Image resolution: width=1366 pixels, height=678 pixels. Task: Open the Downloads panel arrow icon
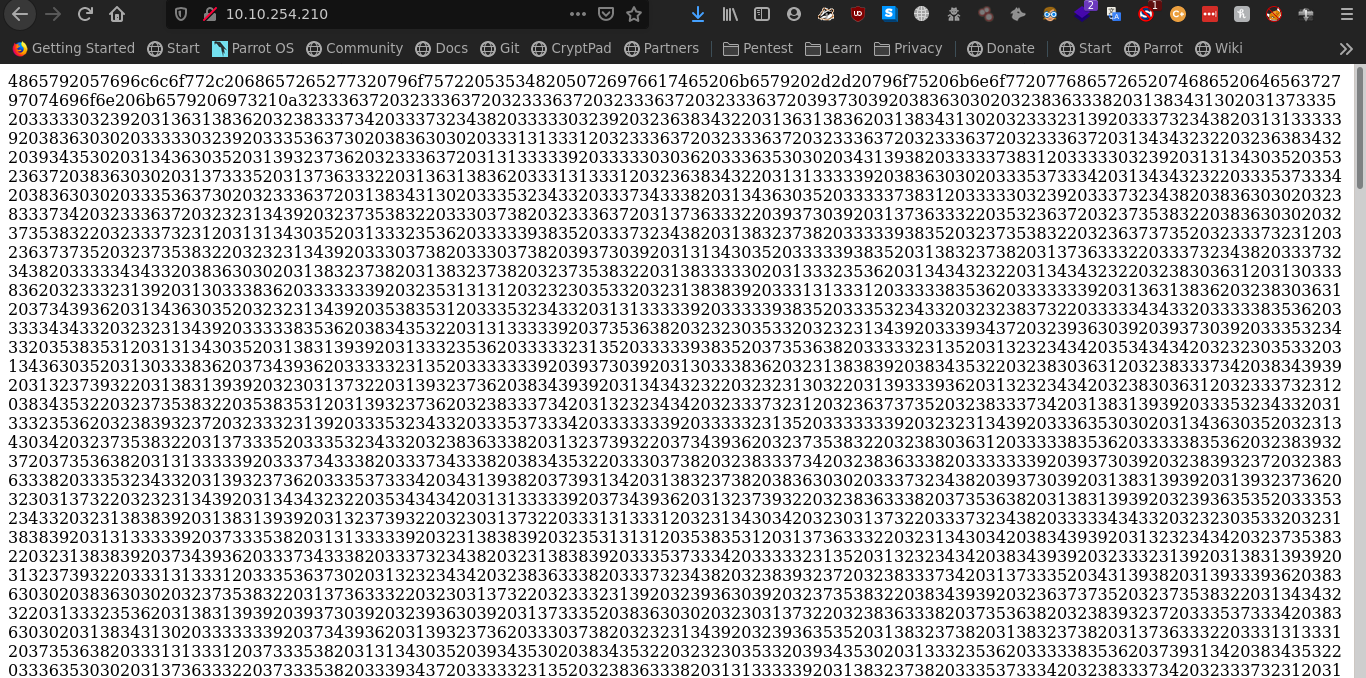(x=698, y=14)
